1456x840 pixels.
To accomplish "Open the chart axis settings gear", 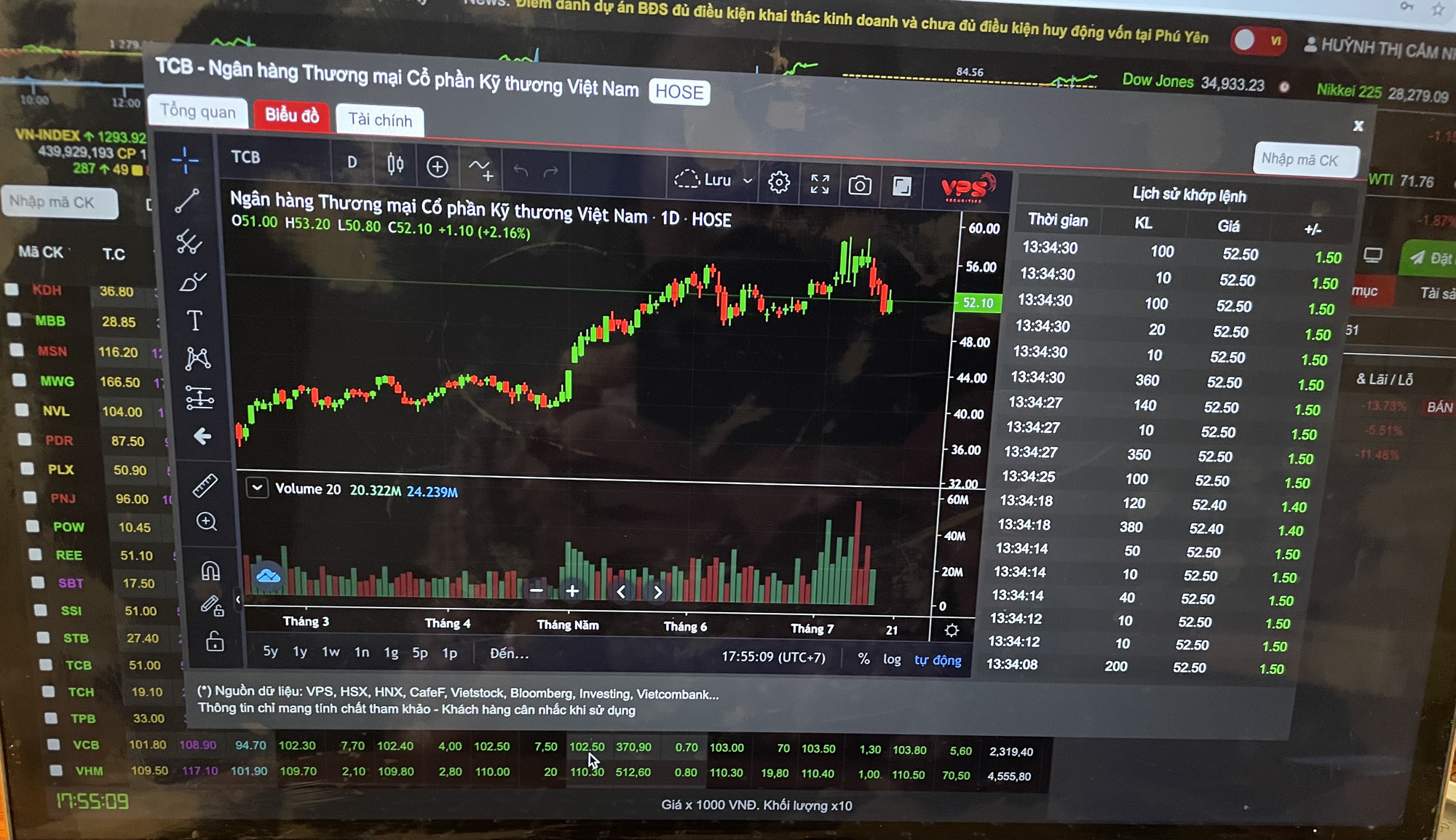I will (951, 630).
